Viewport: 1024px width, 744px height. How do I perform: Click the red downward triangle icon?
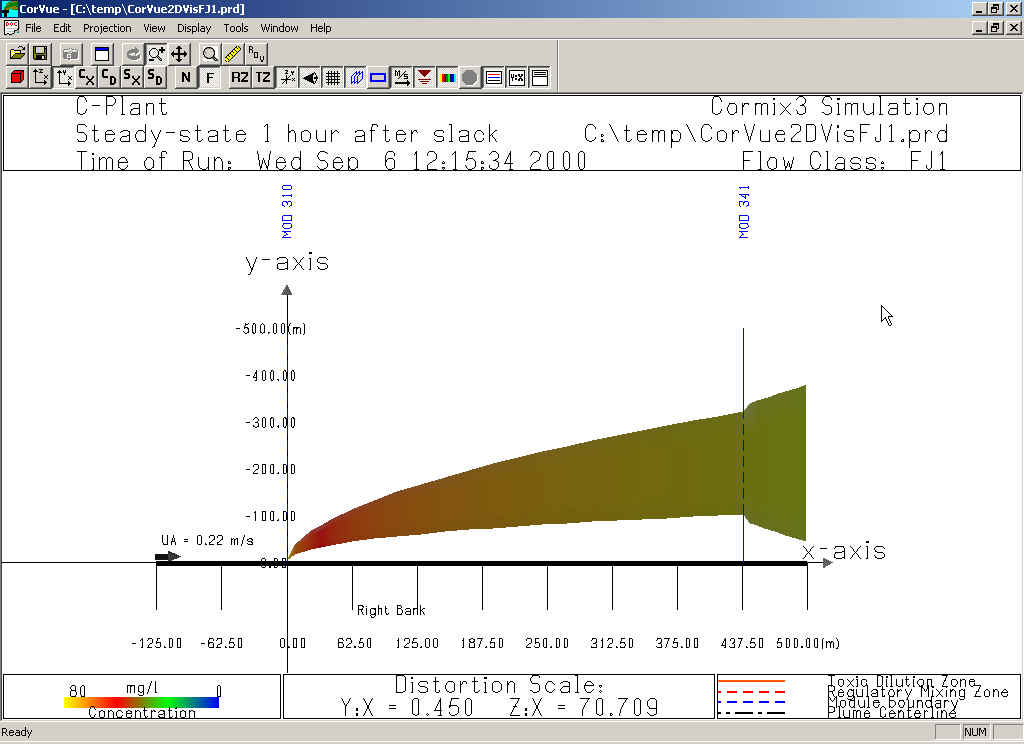coord(424,77)
